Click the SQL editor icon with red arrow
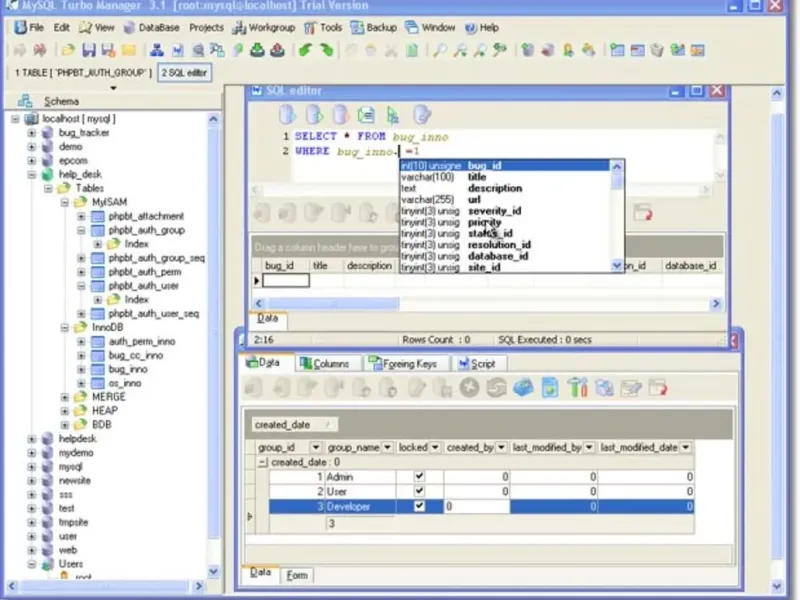 340,115
